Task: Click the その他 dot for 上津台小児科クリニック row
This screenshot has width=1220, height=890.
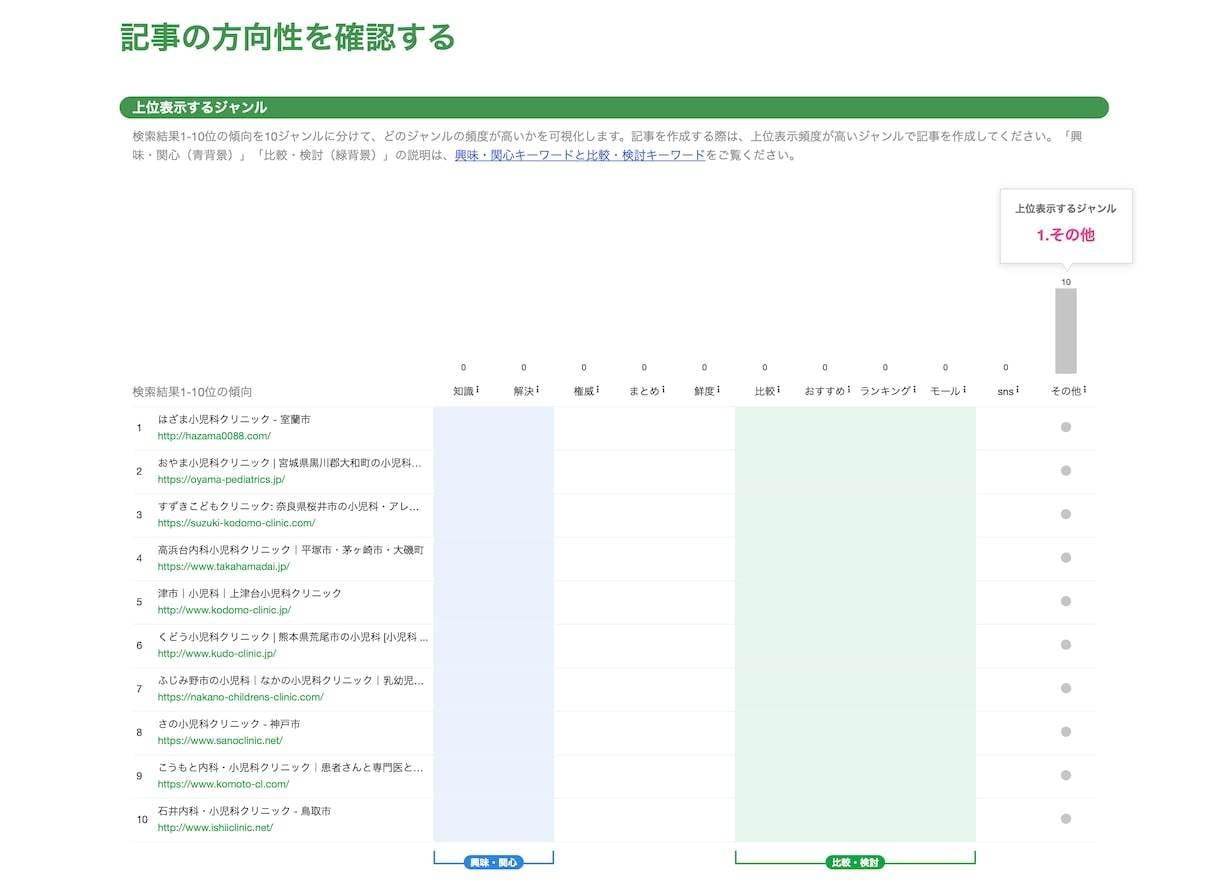Action: click(1066, 601)
